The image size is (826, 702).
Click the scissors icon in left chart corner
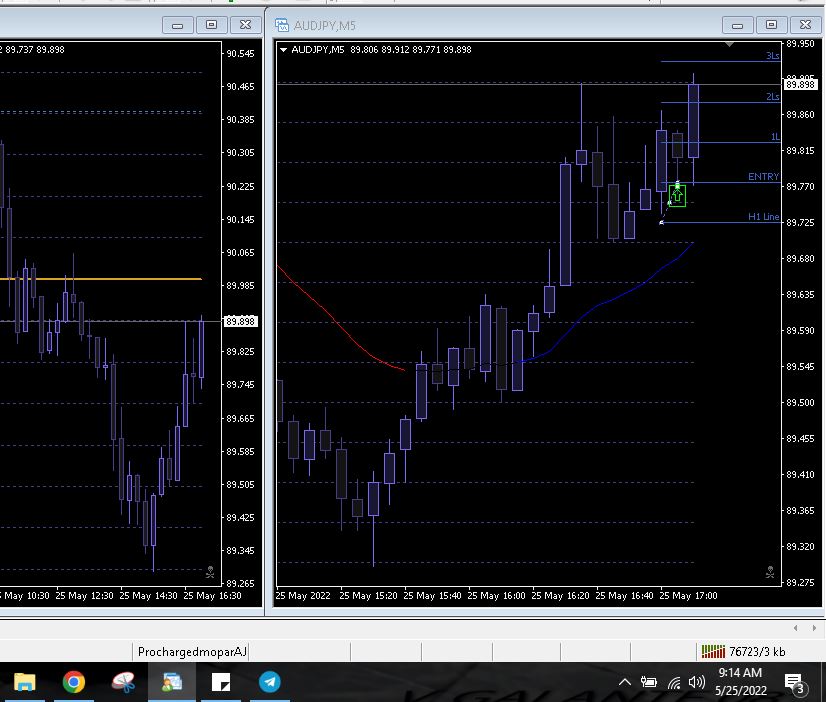tap(210, 573)
